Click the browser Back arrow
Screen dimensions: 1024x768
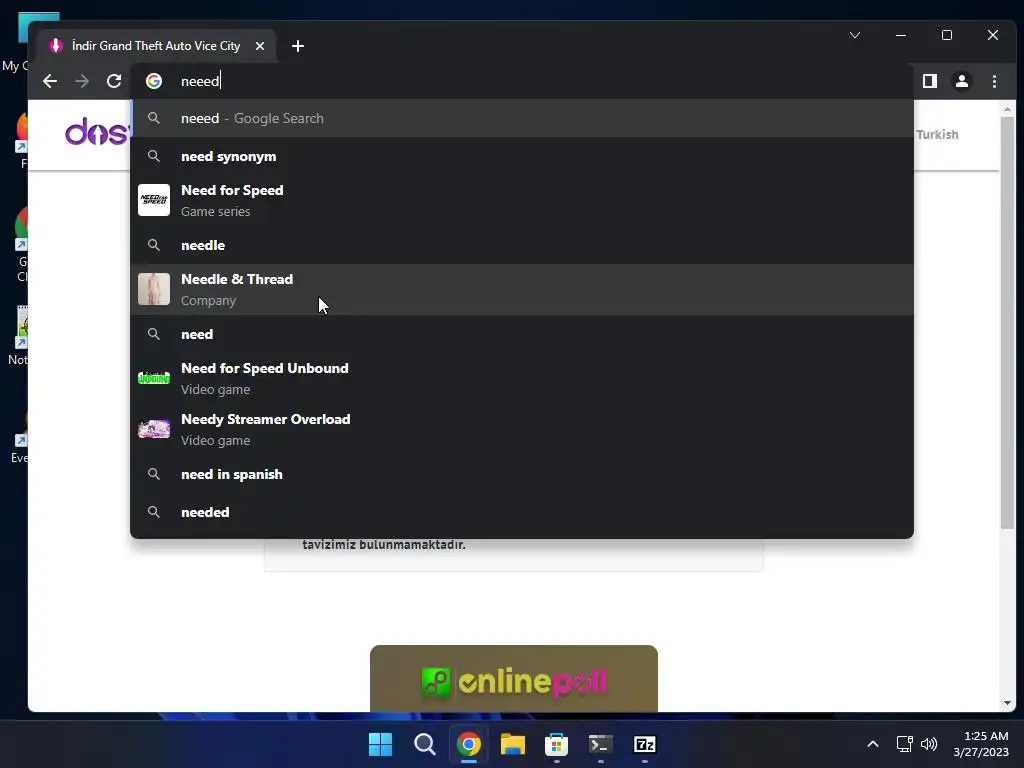point(50,81)
